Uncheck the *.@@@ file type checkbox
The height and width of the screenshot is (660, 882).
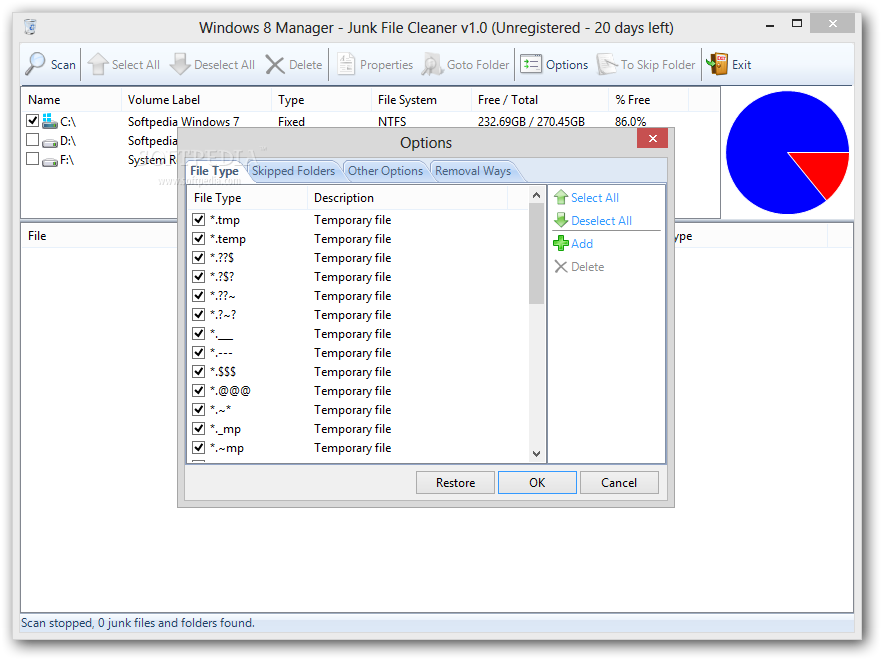pyautogui.click(x=199, y=390)
